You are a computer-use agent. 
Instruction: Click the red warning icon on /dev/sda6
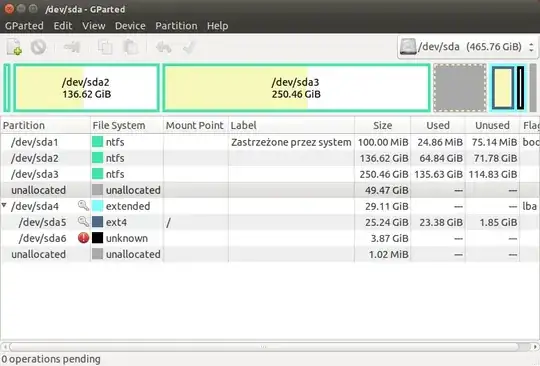coord(83,238)
